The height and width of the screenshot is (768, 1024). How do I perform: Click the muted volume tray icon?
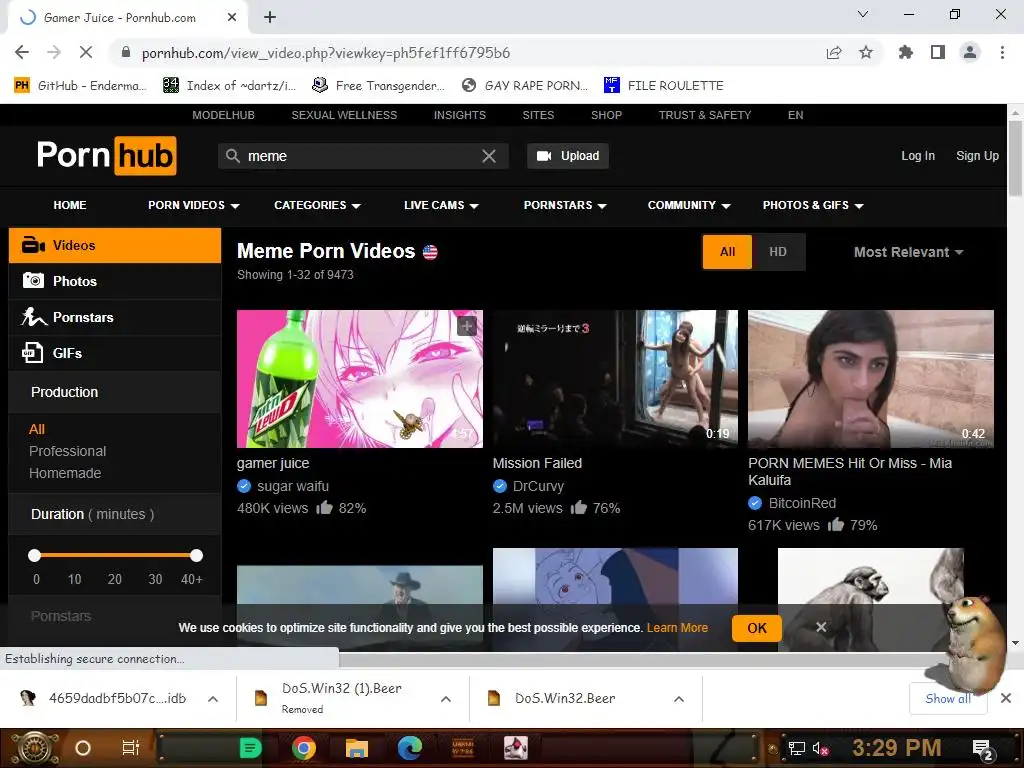[820, 748]
